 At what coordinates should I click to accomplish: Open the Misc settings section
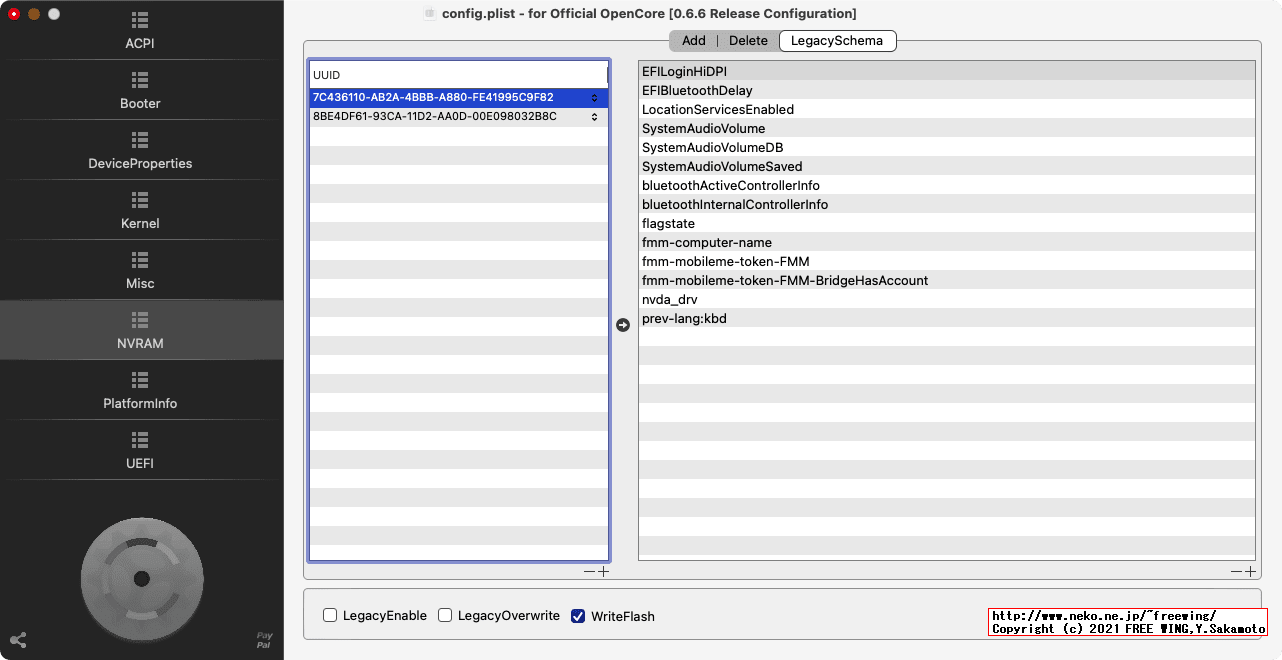pyautogui.click(x=140, y=270)
